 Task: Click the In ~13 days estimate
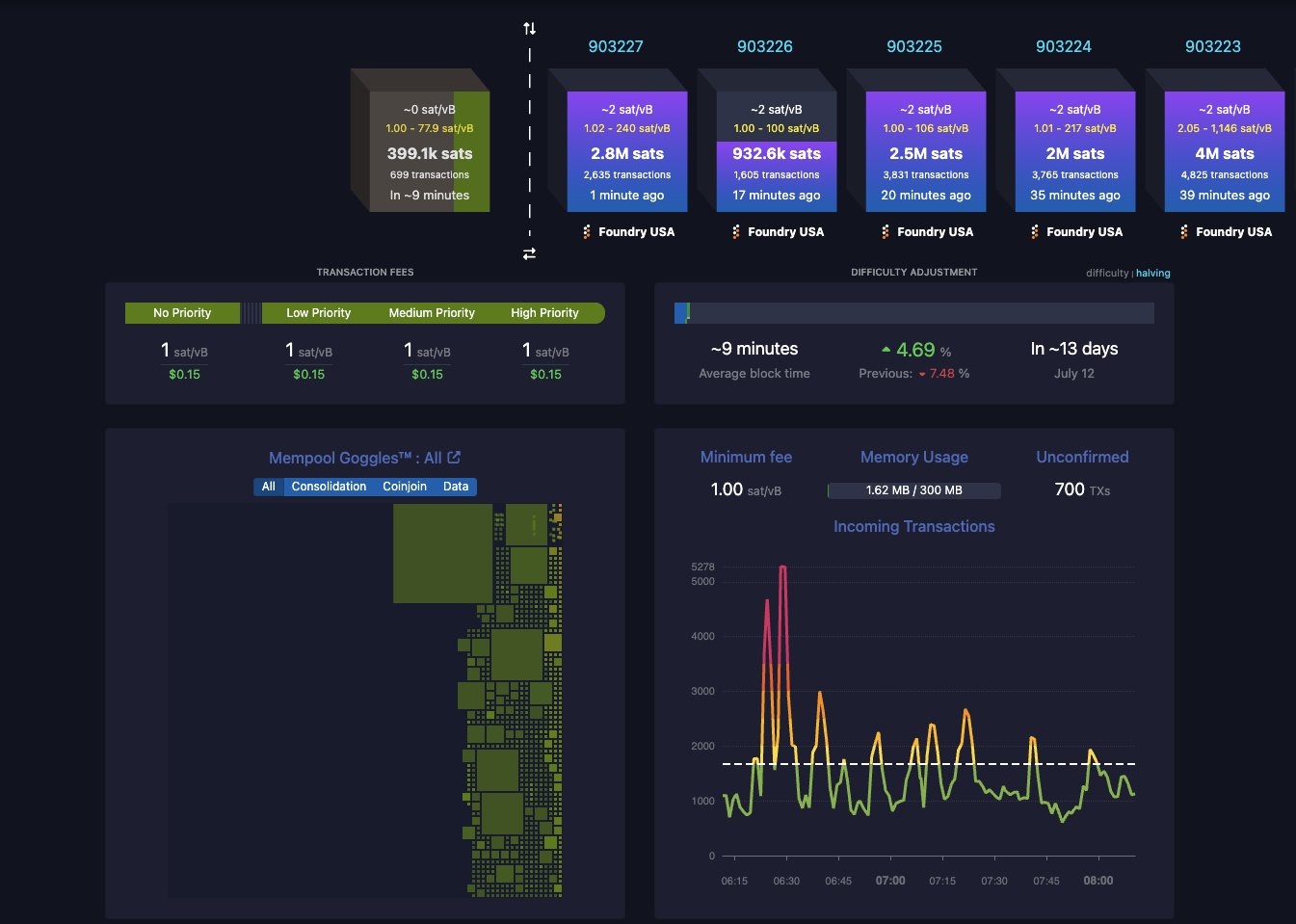point(1074,349)
